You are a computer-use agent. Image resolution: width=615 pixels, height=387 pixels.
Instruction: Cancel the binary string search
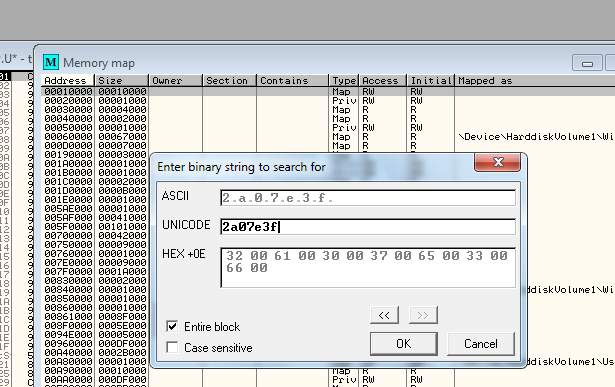[480, 344]
